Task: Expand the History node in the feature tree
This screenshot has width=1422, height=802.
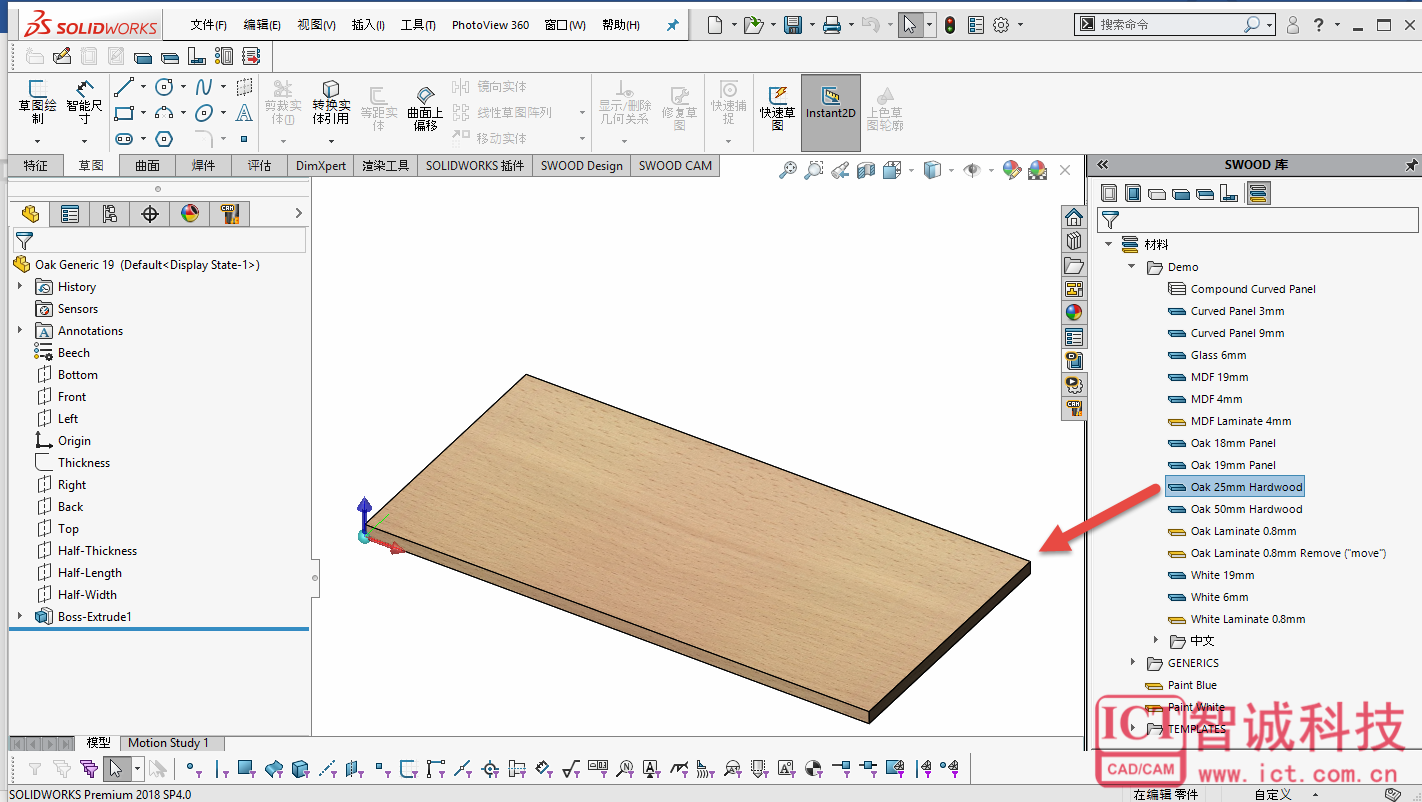Action: [x=19, y=287]
